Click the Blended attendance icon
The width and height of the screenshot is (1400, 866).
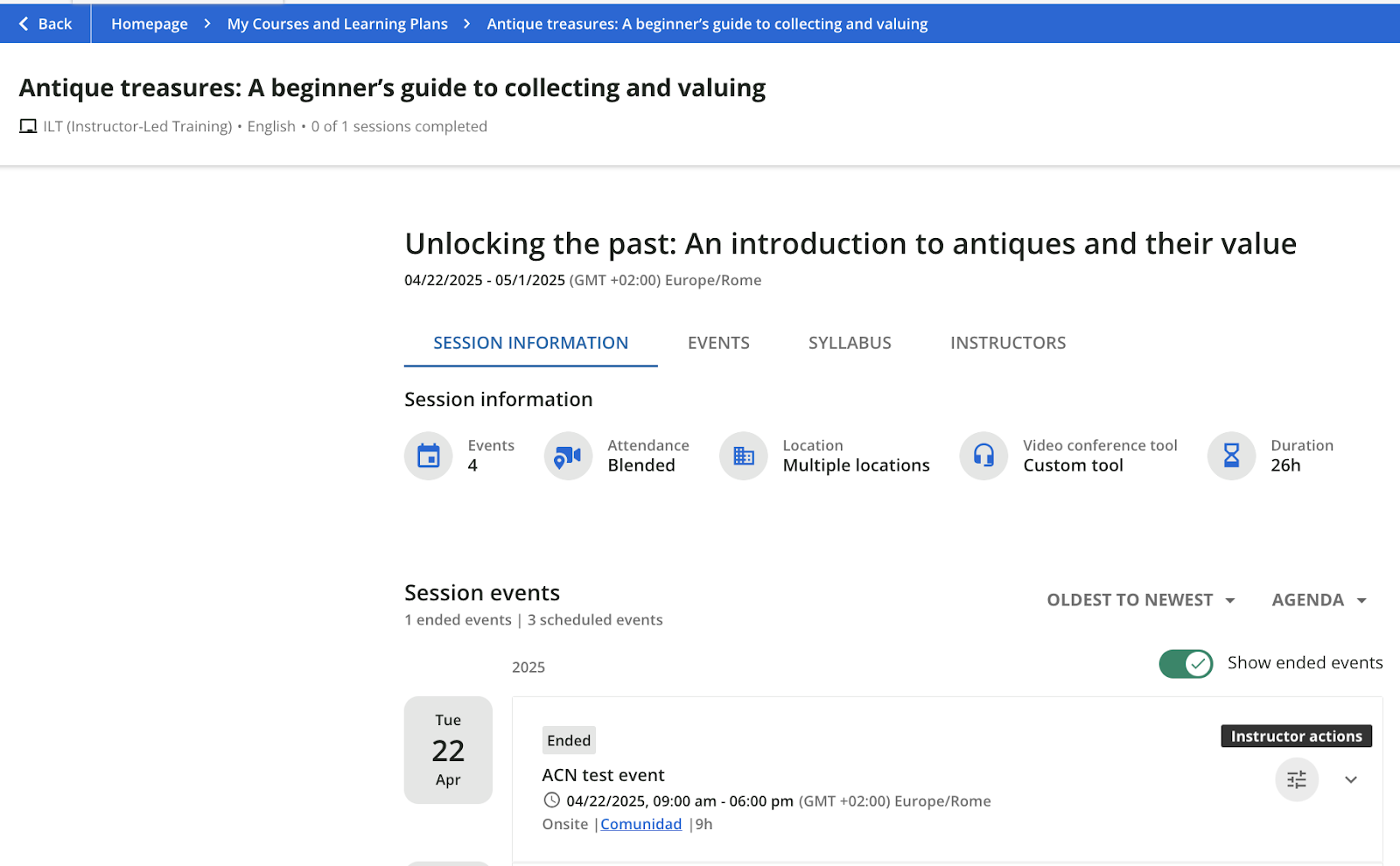568,456
